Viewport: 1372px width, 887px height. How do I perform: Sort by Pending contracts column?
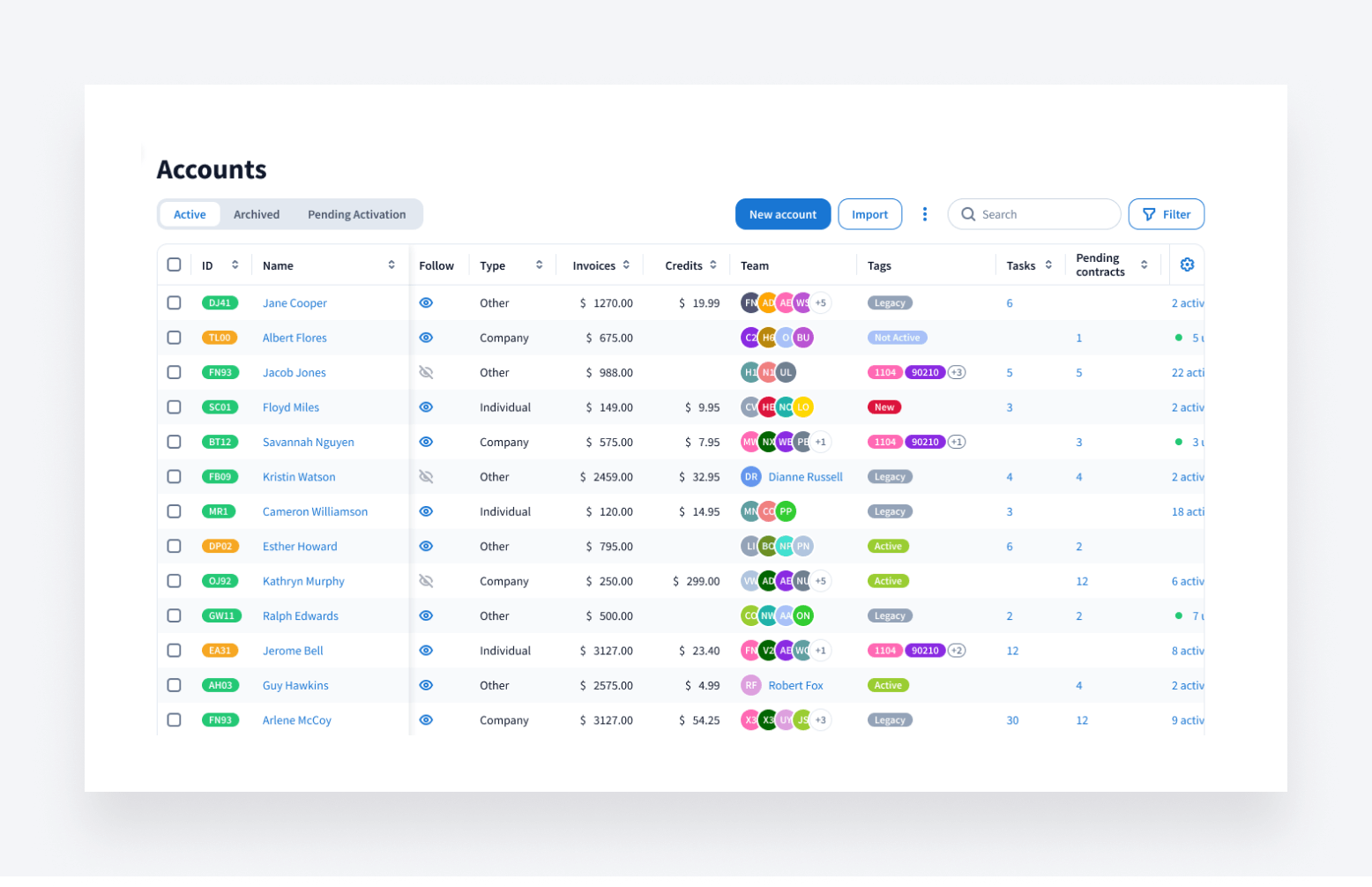[1144, 265]
